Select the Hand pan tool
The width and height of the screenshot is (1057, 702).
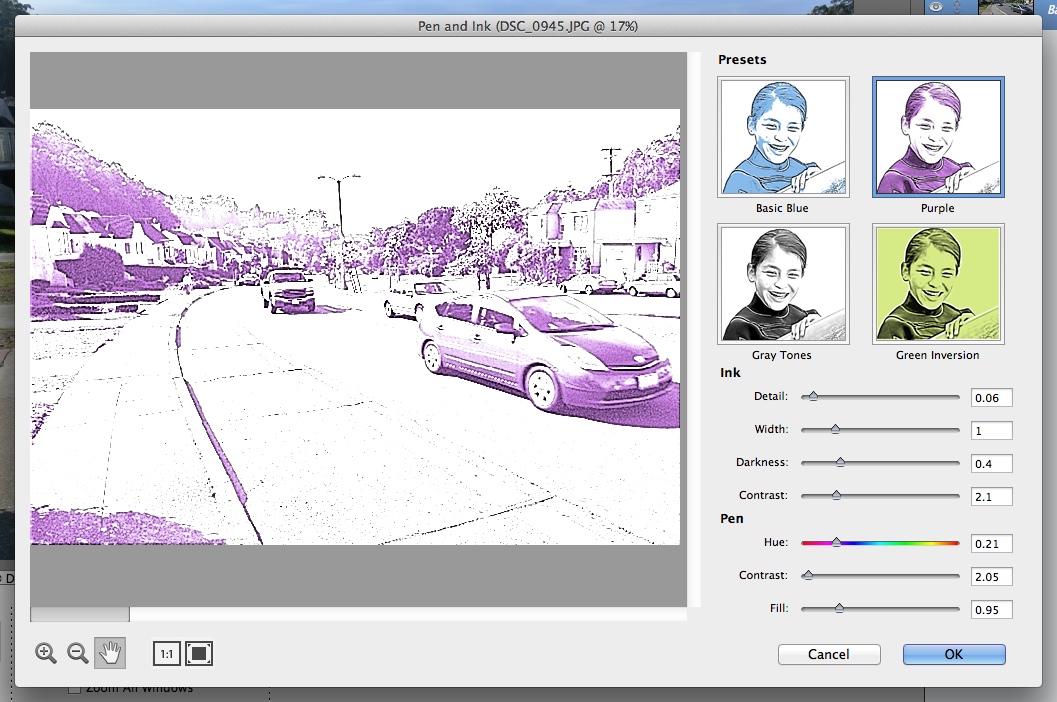(110, 653)
